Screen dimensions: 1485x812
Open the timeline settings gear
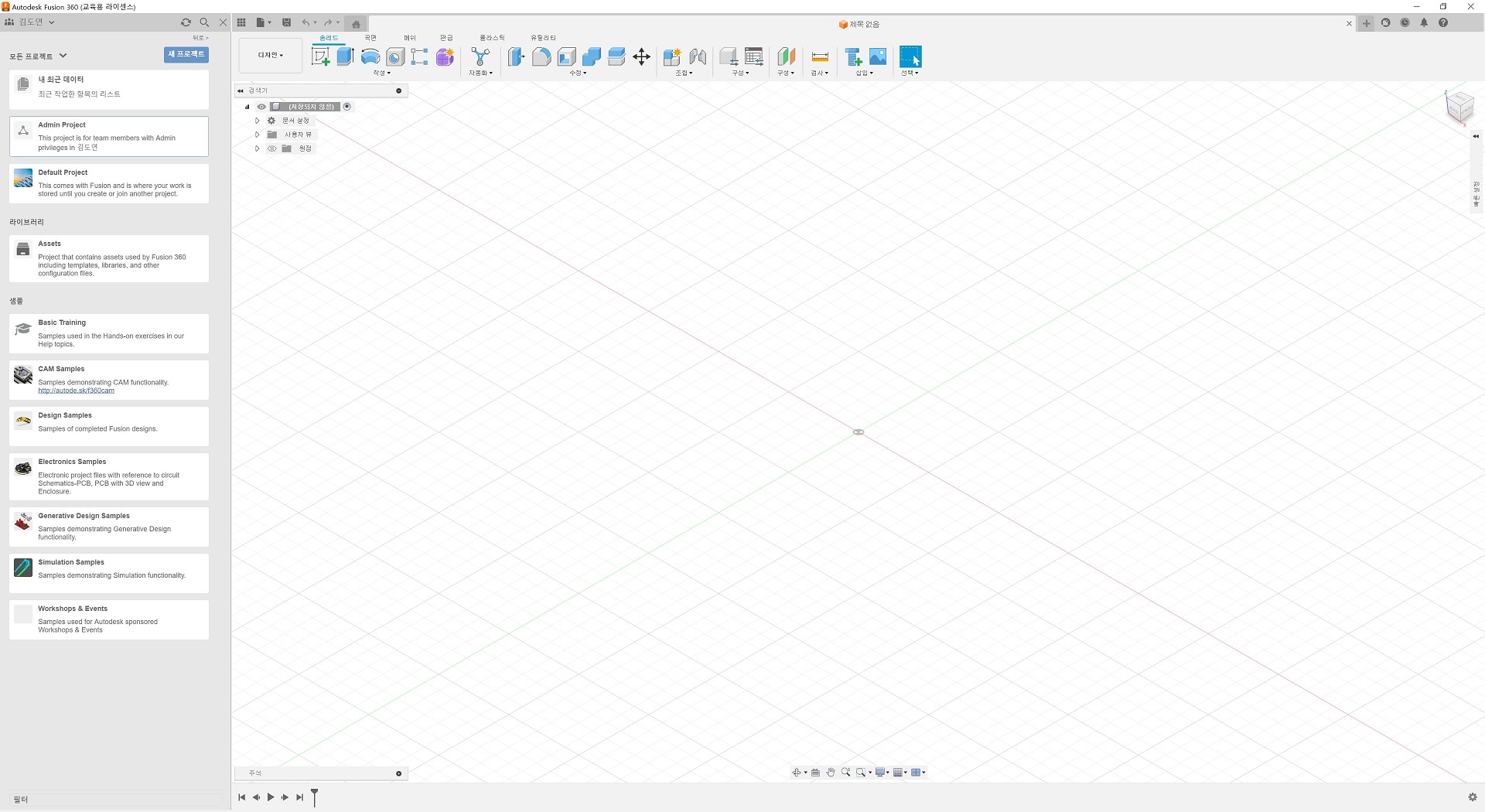click(x=1473, y=797)
